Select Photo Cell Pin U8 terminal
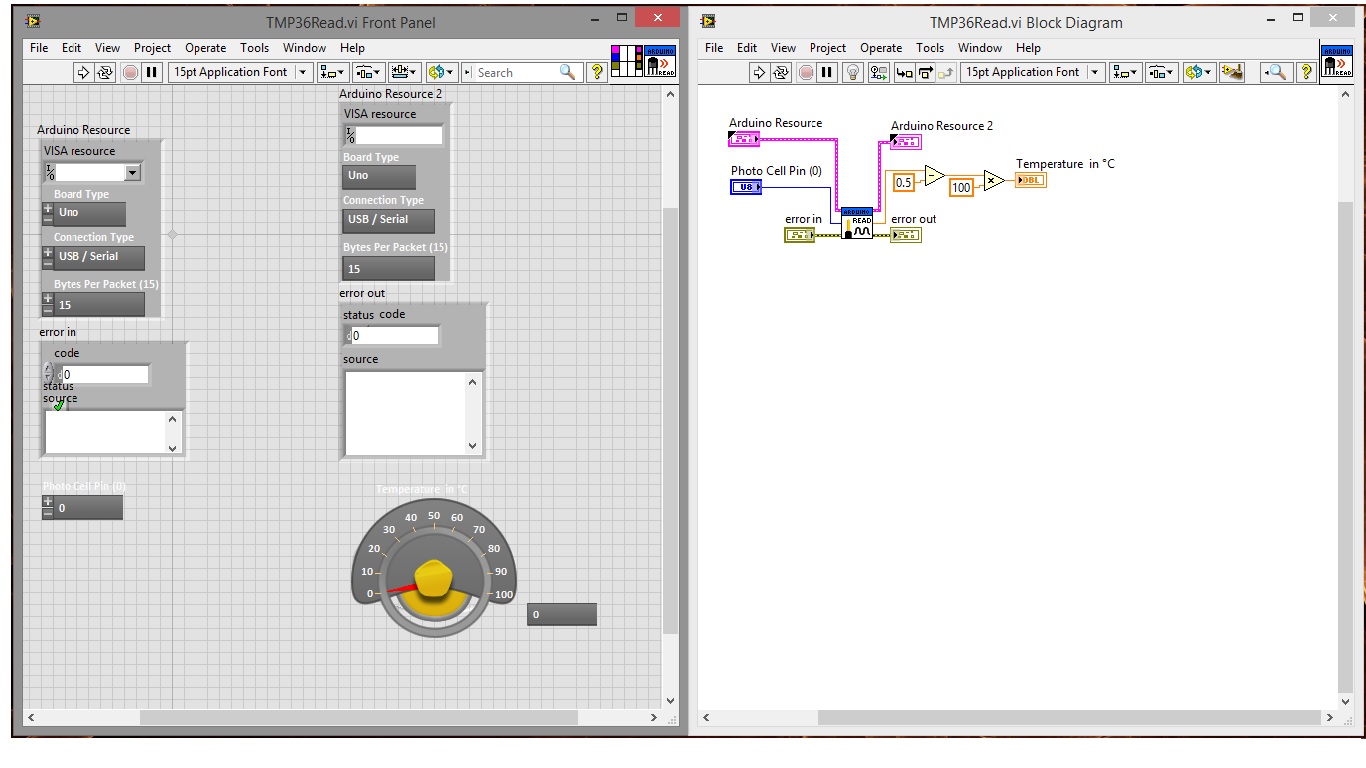This screenshot has height=768, width=1366. [746, 187]
